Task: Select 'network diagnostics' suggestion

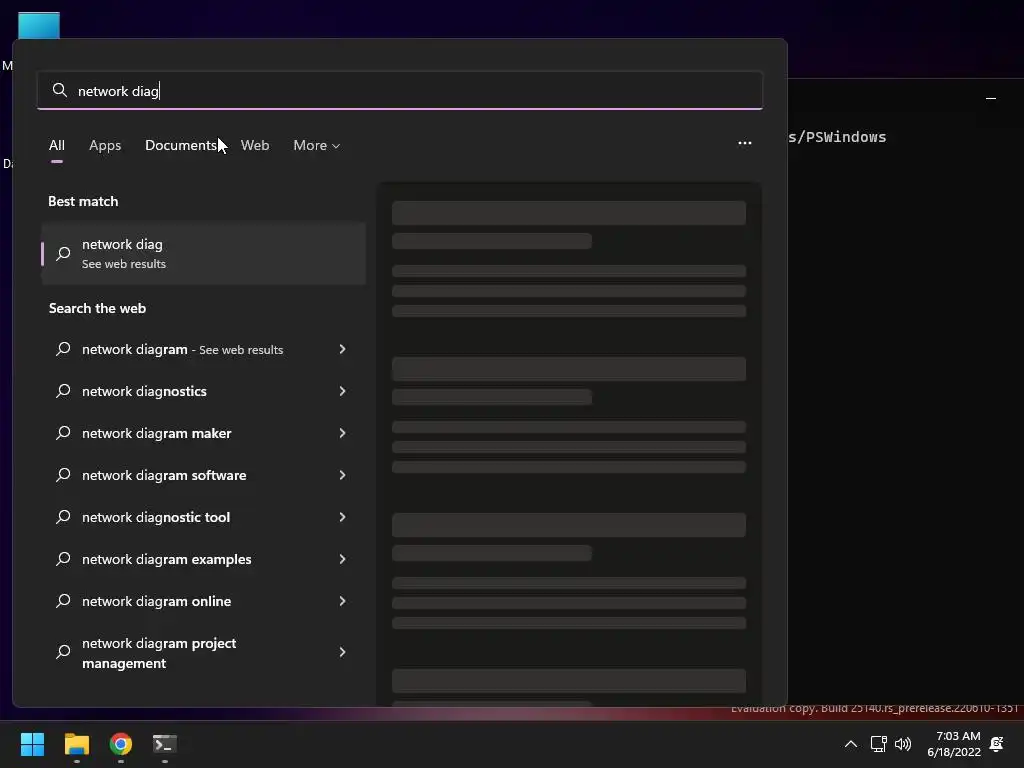Action: coord(204,391)
